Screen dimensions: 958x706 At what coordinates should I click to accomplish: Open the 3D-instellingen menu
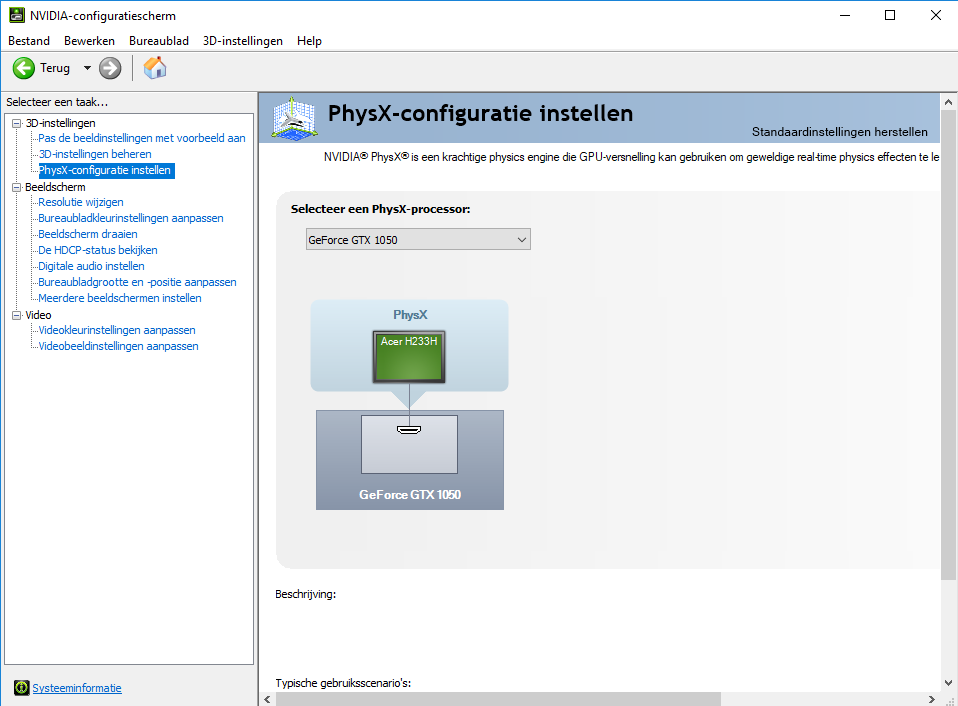[243, 41]
